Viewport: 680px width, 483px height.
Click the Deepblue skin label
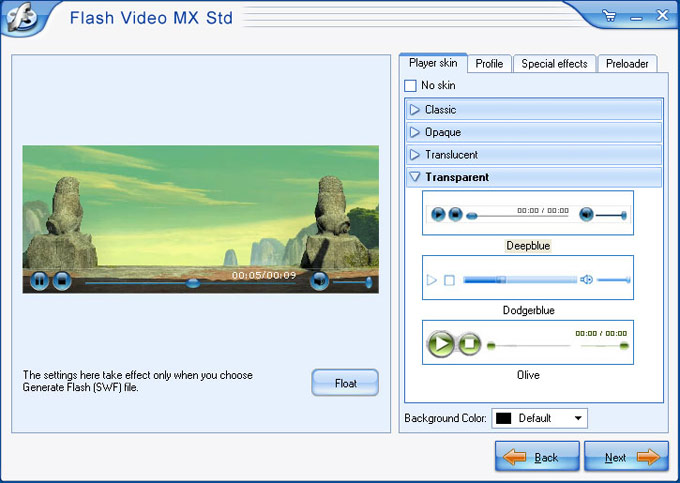[528, 246]
